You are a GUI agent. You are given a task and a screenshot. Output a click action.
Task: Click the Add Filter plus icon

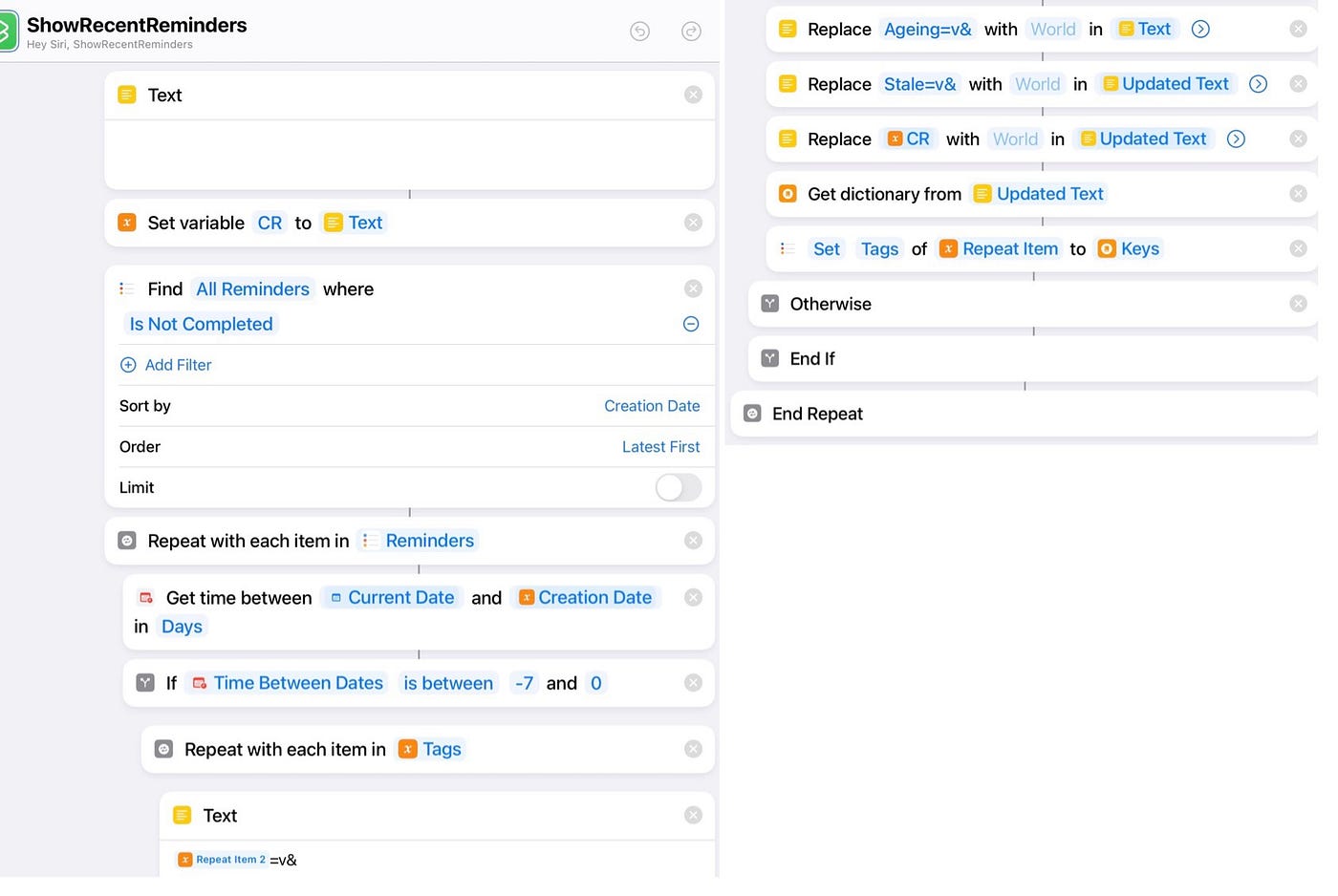128,365
